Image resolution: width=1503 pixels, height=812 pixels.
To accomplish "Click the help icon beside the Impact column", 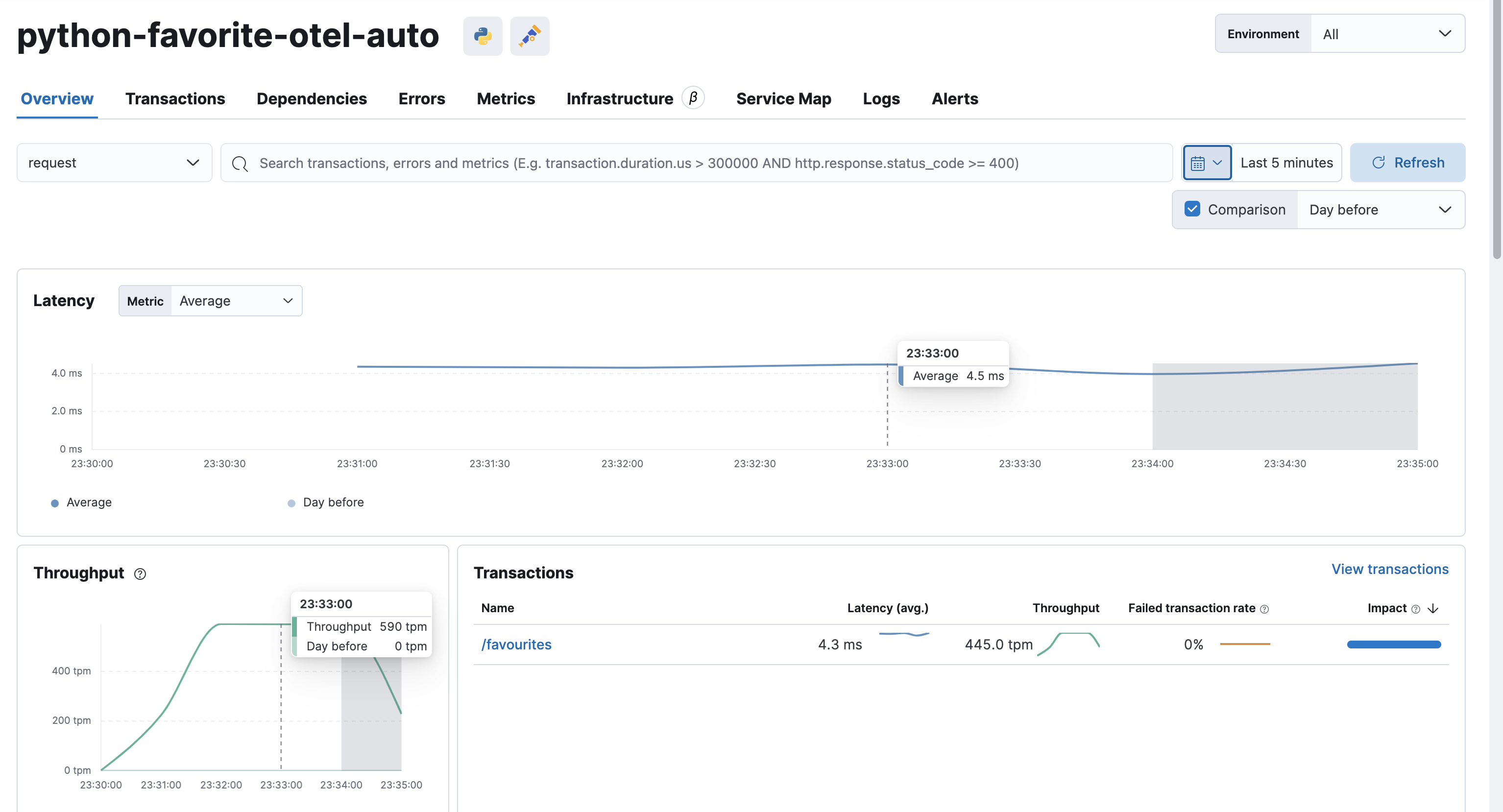I will tap(1414, 608).
